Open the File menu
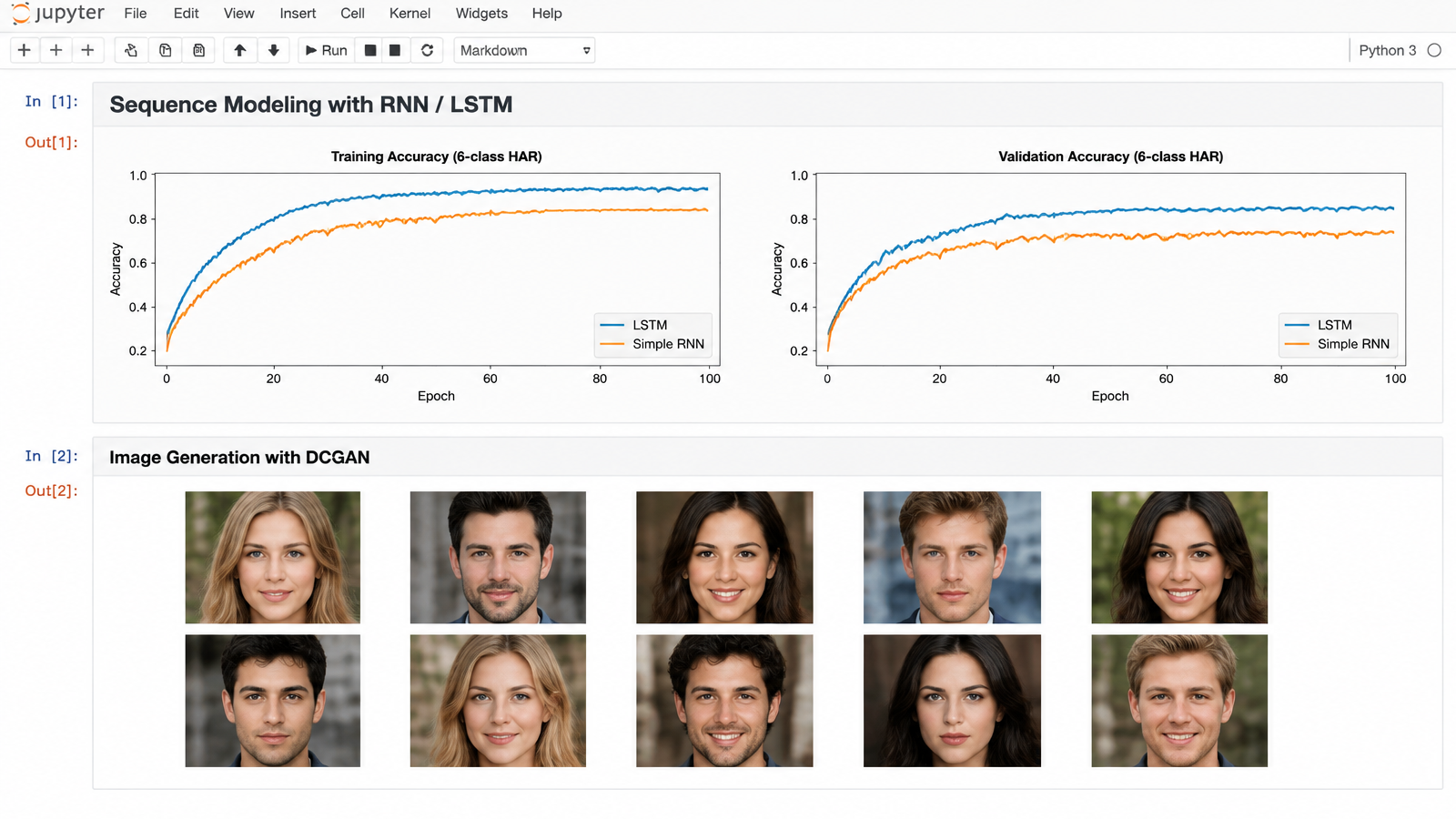The width and height of the screenshot is (1456, 819). pos(136,14)
